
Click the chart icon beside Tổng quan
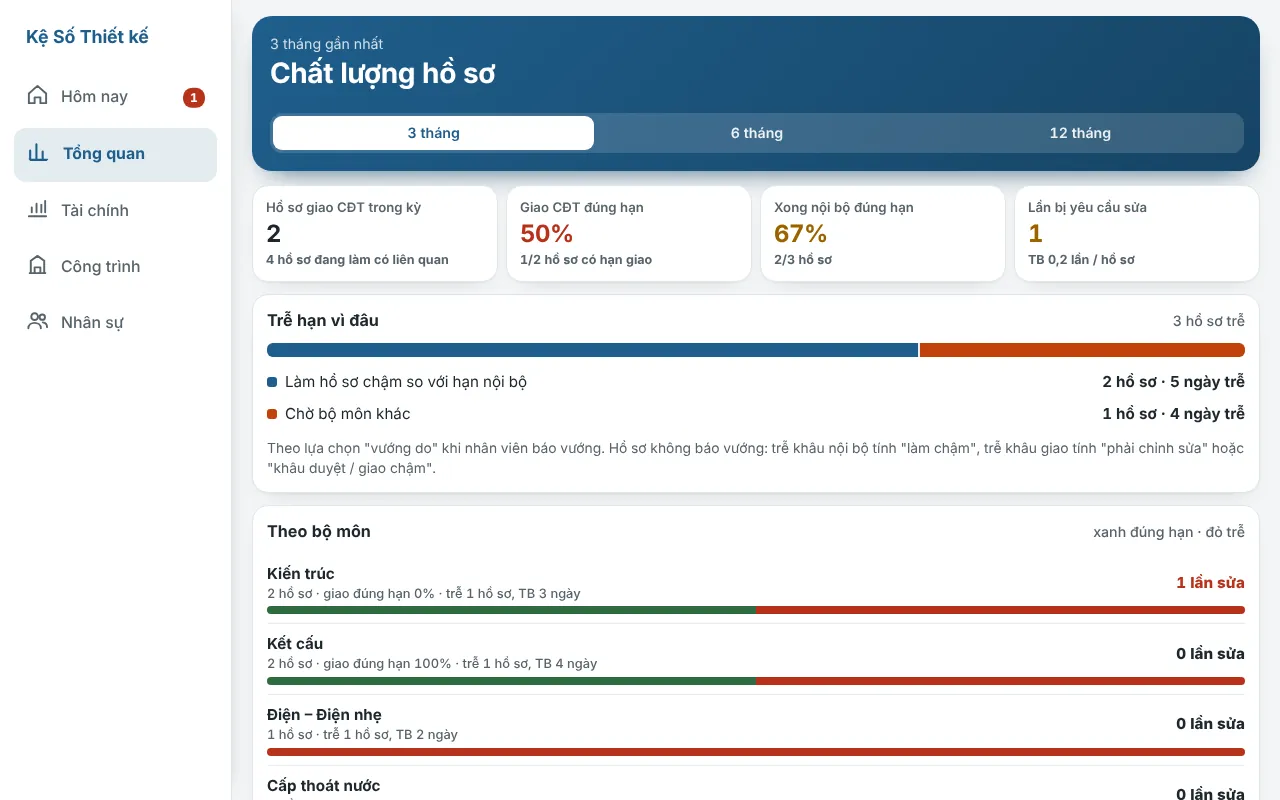point(38,153)
